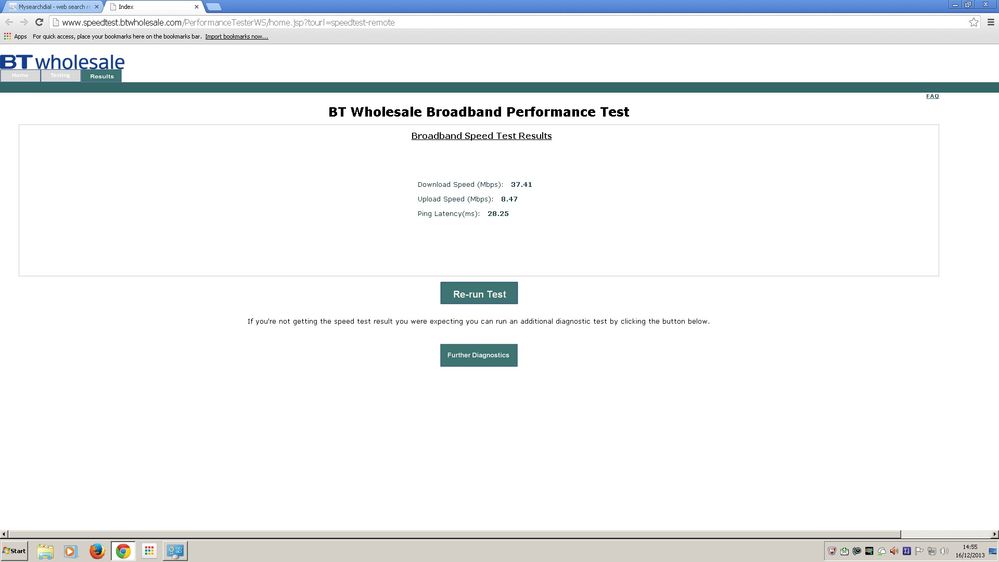The width and height of the screenshot is (999, 562).
Task: Click the dark chat-bubble tray icon
Action: click(x=857, y=551)
